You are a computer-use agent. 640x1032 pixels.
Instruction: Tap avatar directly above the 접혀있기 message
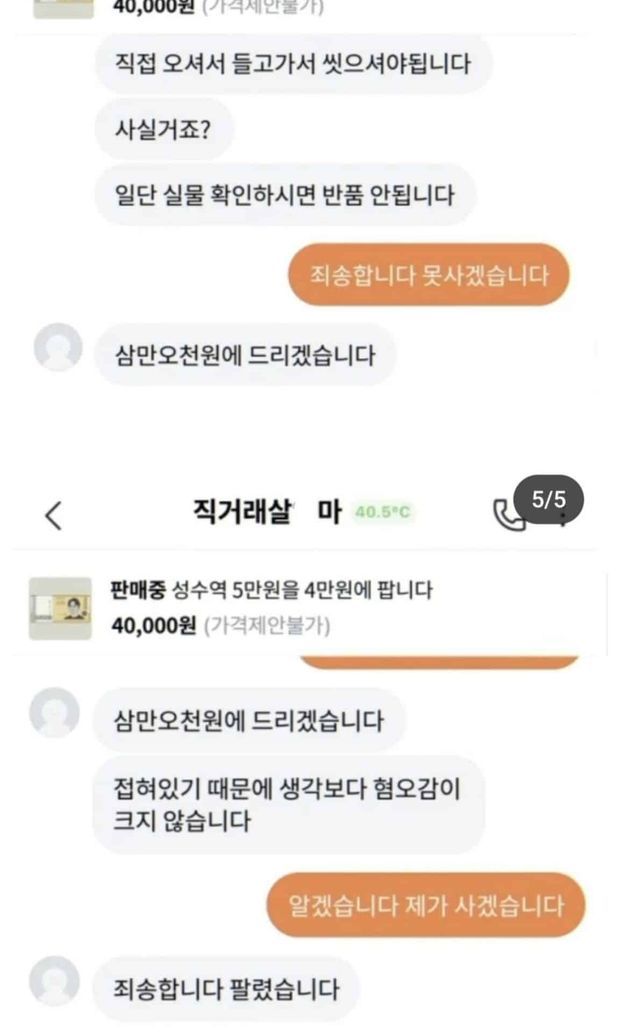54,714
